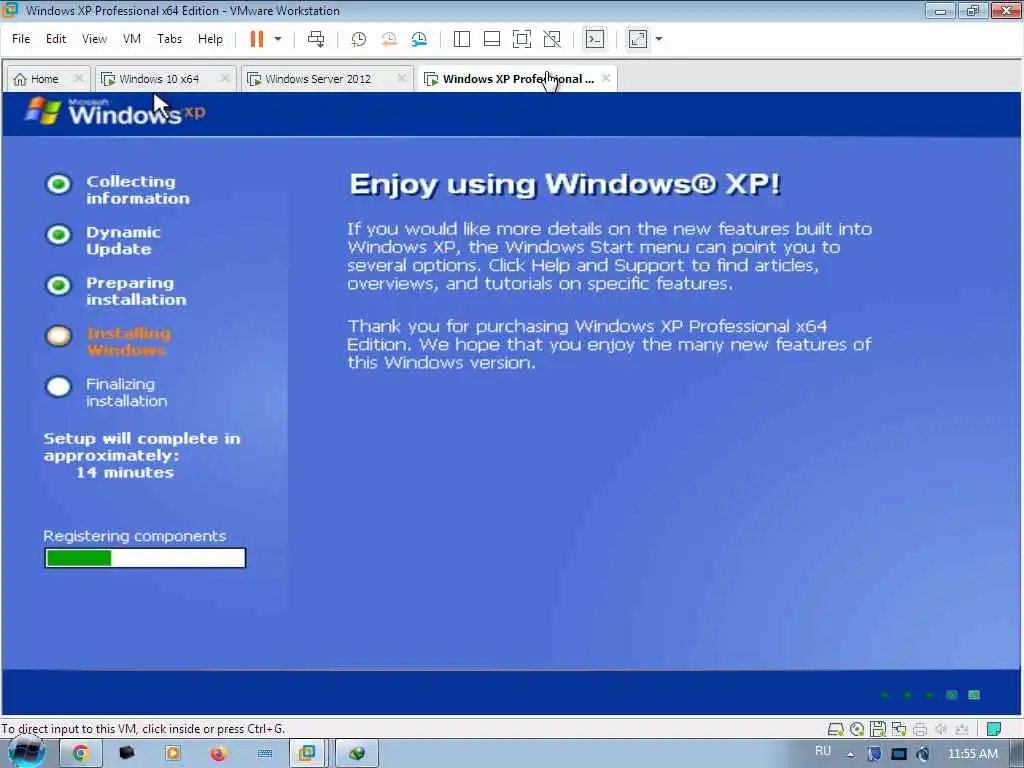Take a snapshot of this VM
This screenshot has width=1024, height=768.
359,39
